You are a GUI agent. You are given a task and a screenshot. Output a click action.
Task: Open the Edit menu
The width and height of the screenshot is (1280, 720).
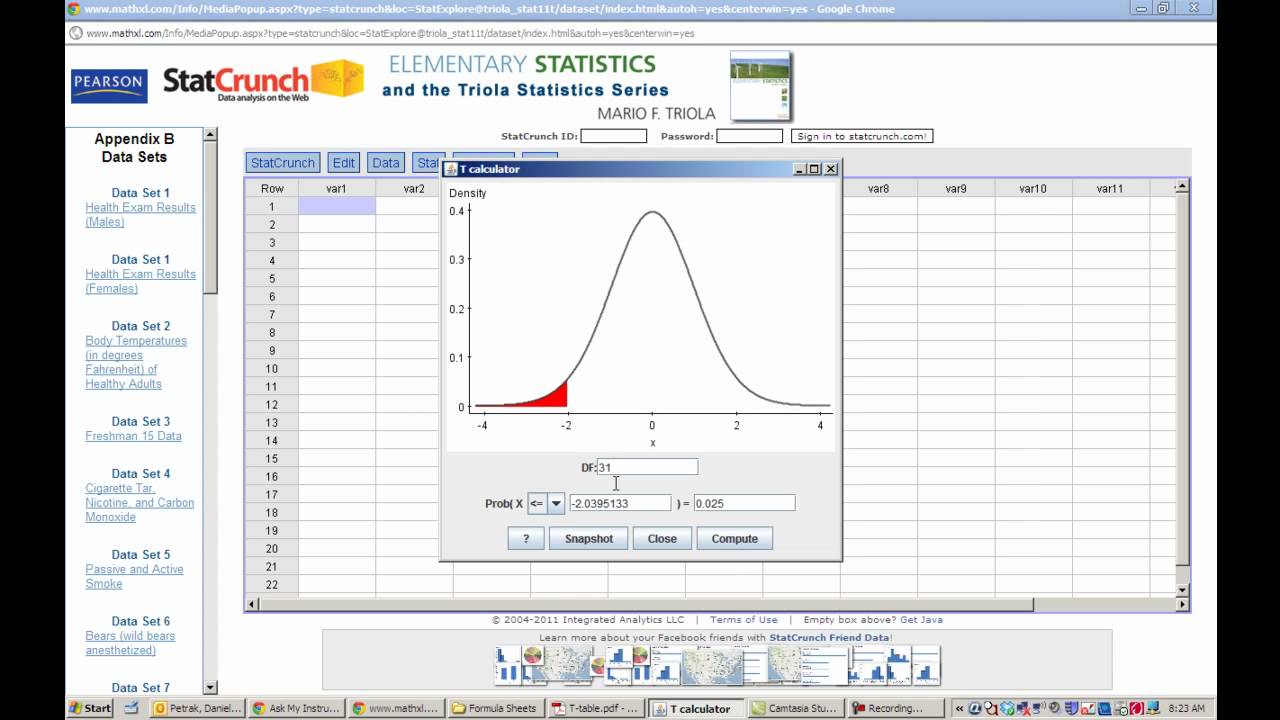(x=344, y=163)
